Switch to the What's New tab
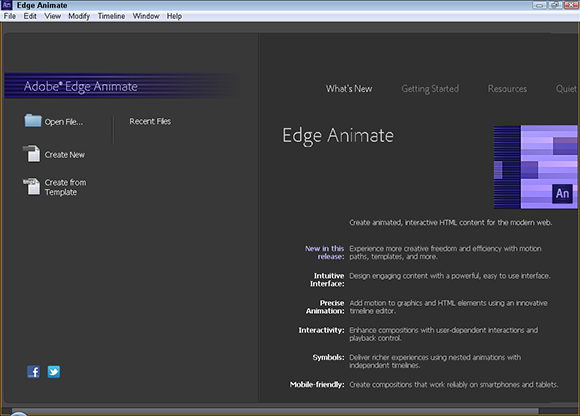The image size is (580, 416). click(349, 89)
